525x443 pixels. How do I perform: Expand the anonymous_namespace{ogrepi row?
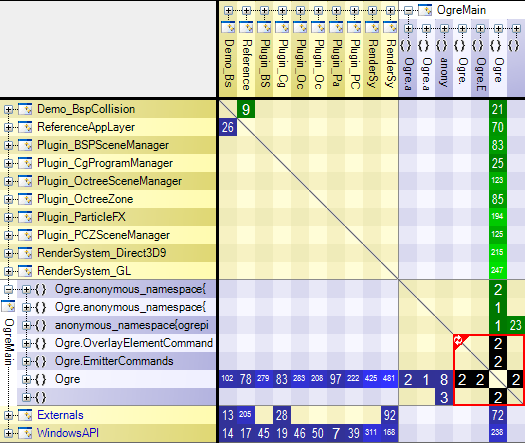click(26, 325)
